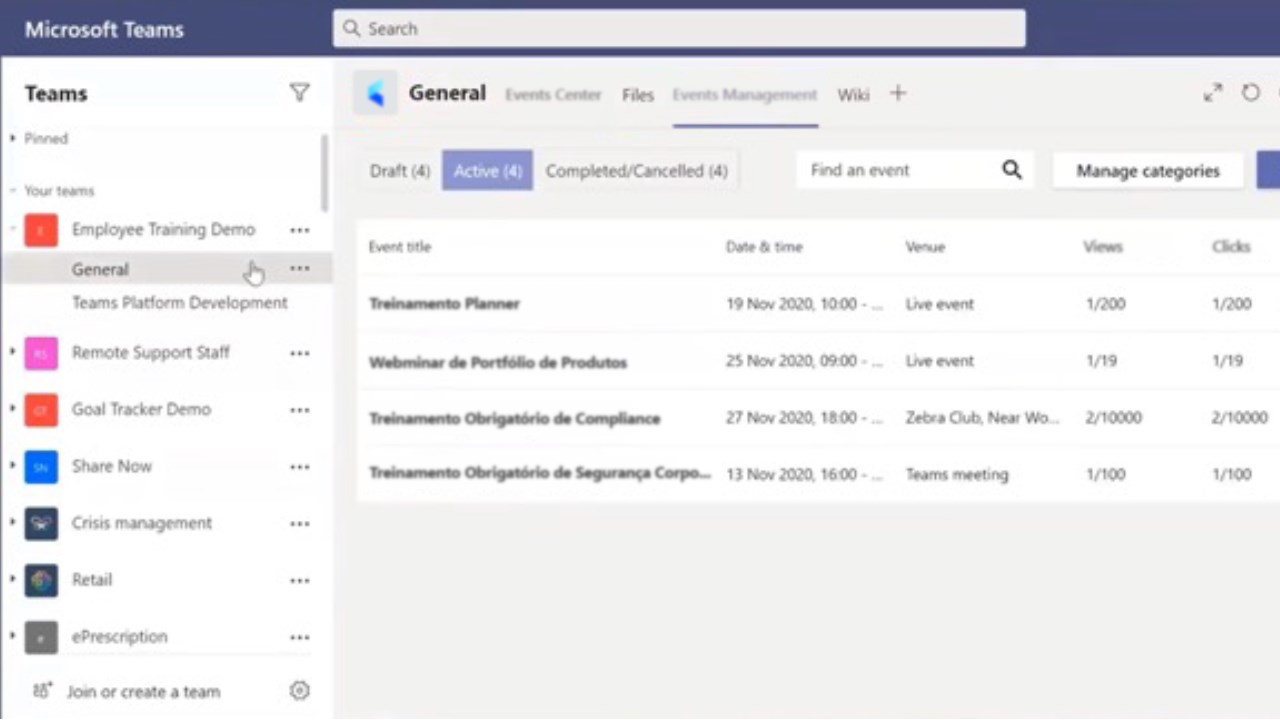Open more options for Share Now
The width and height of the screenshot is (1280, 720).
click(x=300, y=467)
